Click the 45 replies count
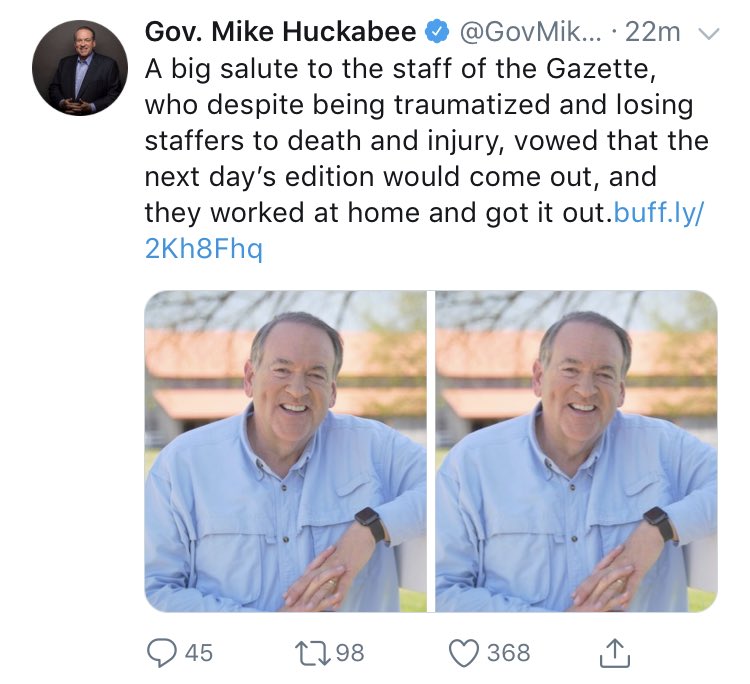 199,653
